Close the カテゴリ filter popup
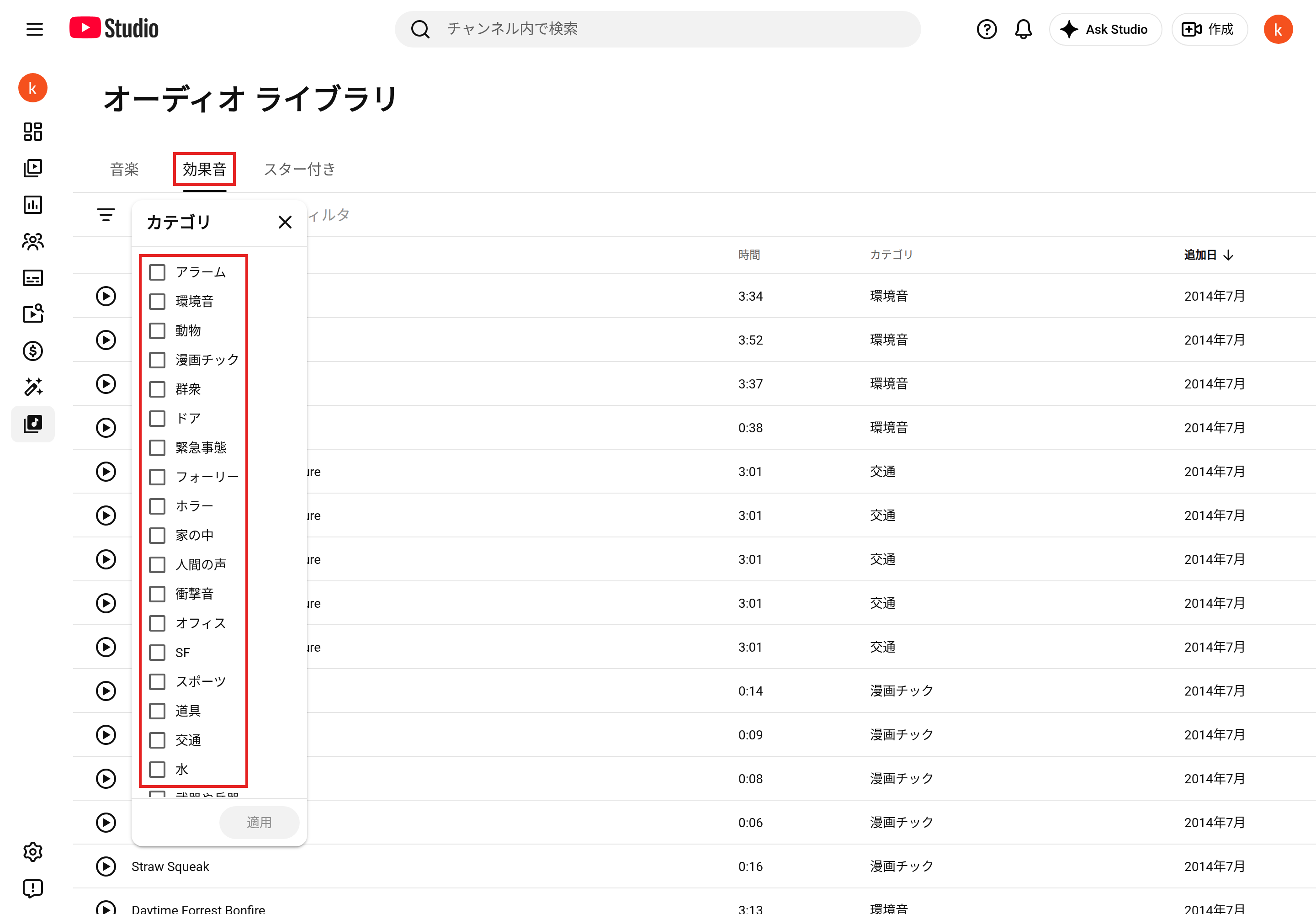1316x914 pixels. click(x=285, y=222)
